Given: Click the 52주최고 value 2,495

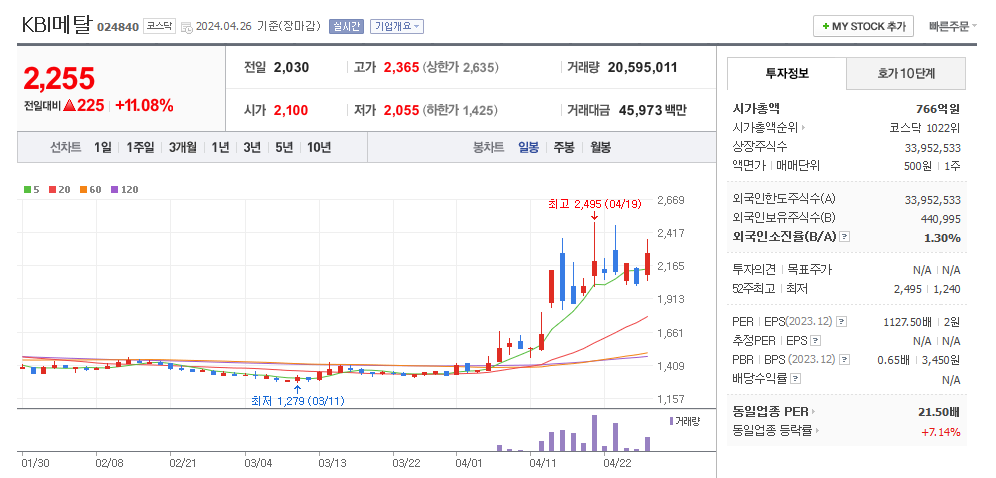Looking at the screenshot, I should [907, 289].
